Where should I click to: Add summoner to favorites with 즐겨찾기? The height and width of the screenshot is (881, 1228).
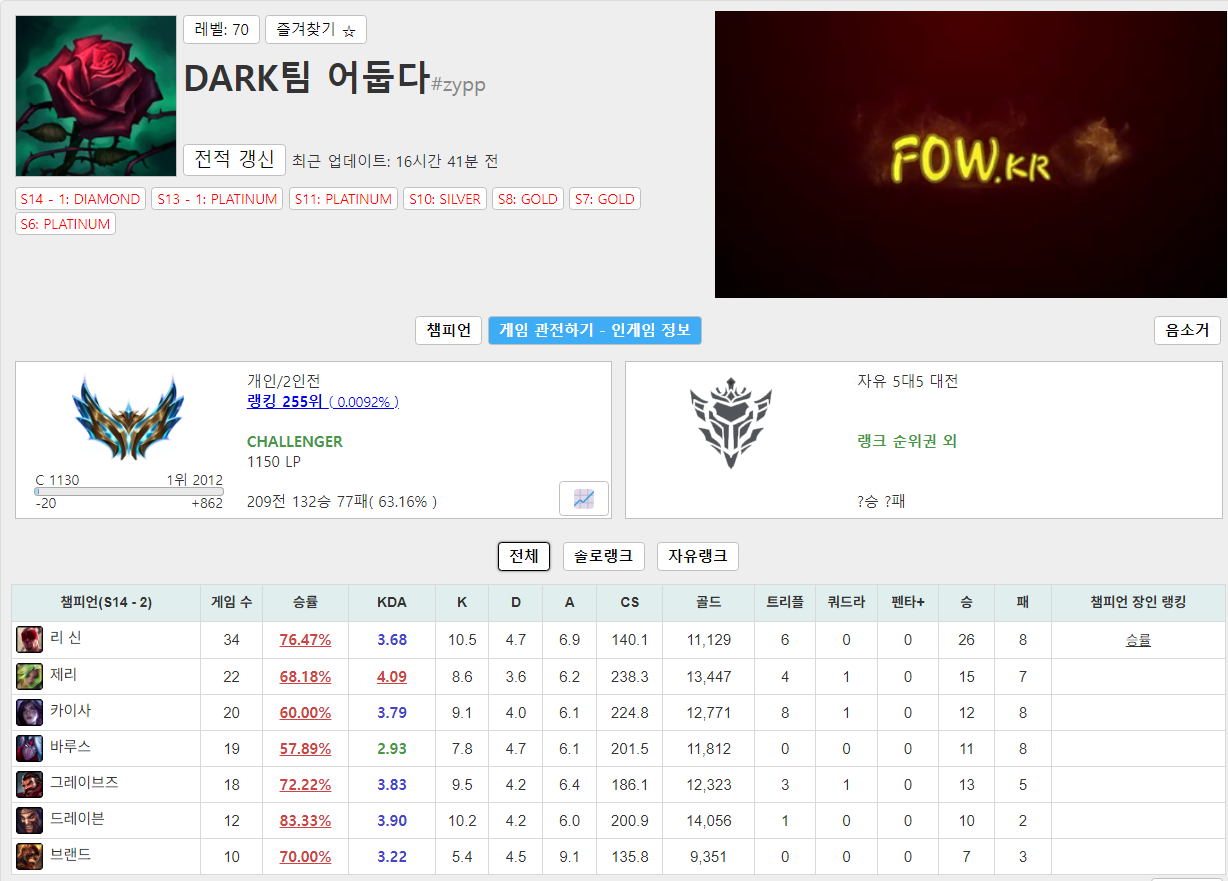[x=316, y=30]
